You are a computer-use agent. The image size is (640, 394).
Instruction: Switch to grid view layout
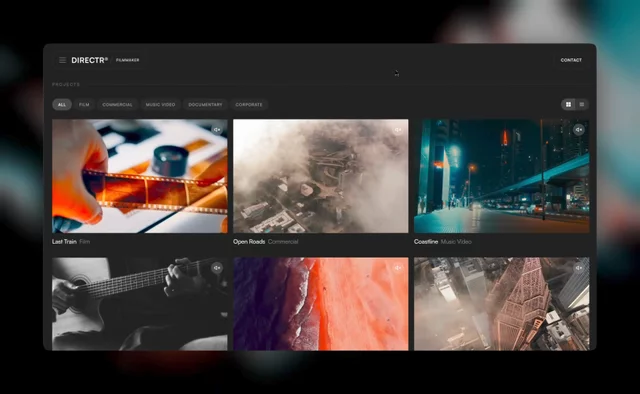[568, 105]
